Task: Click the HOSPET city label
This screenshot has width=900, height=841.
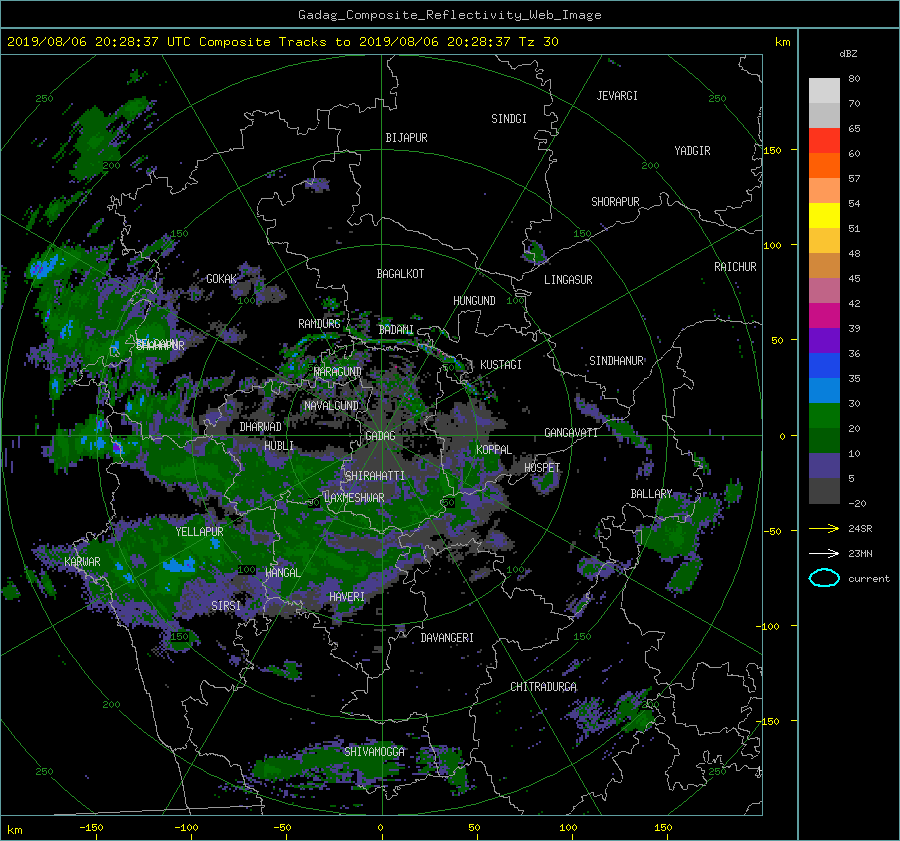Action: 542,468
